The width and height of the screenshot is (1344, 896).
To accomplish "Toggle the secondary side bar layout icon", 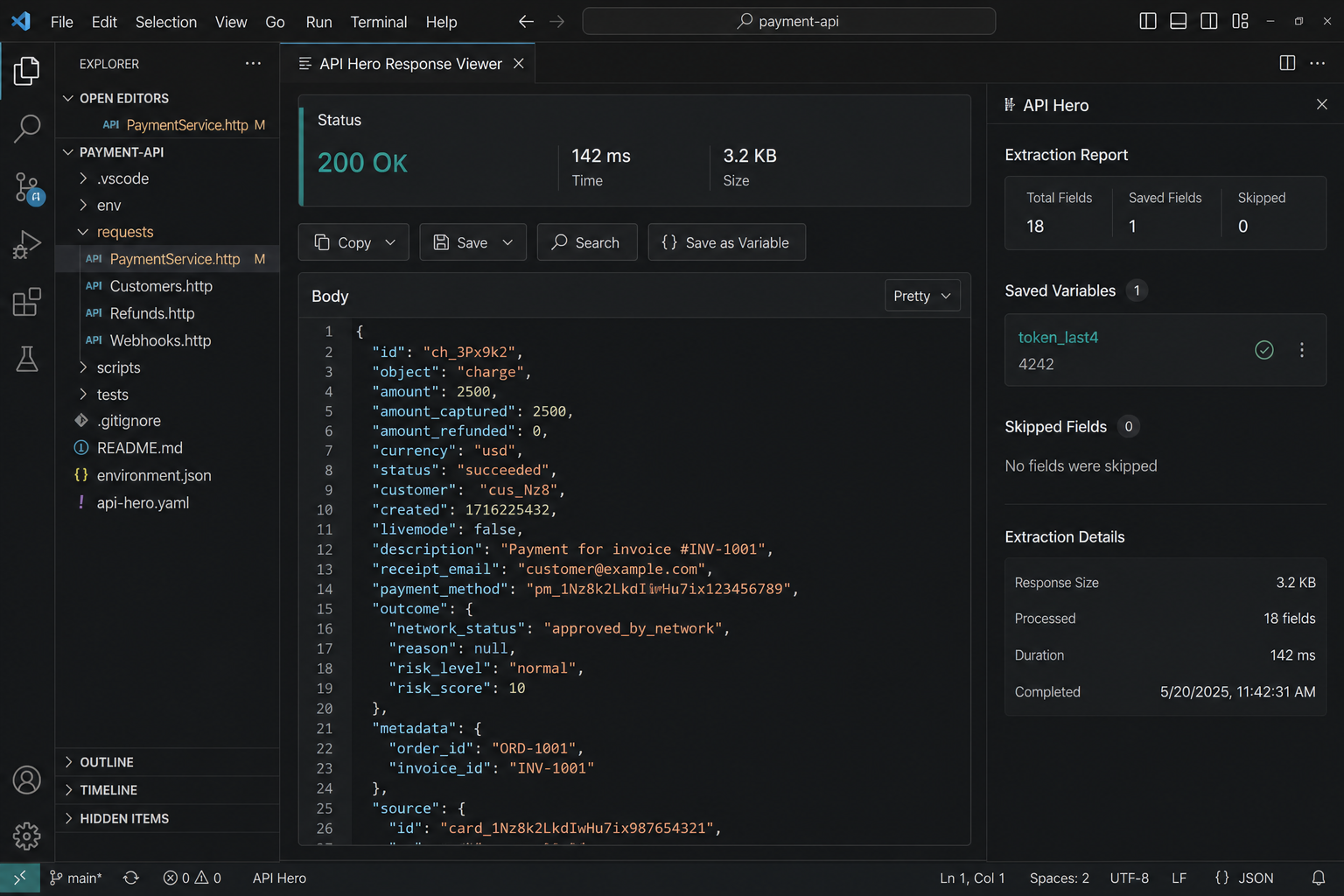I will (1209, 21).
